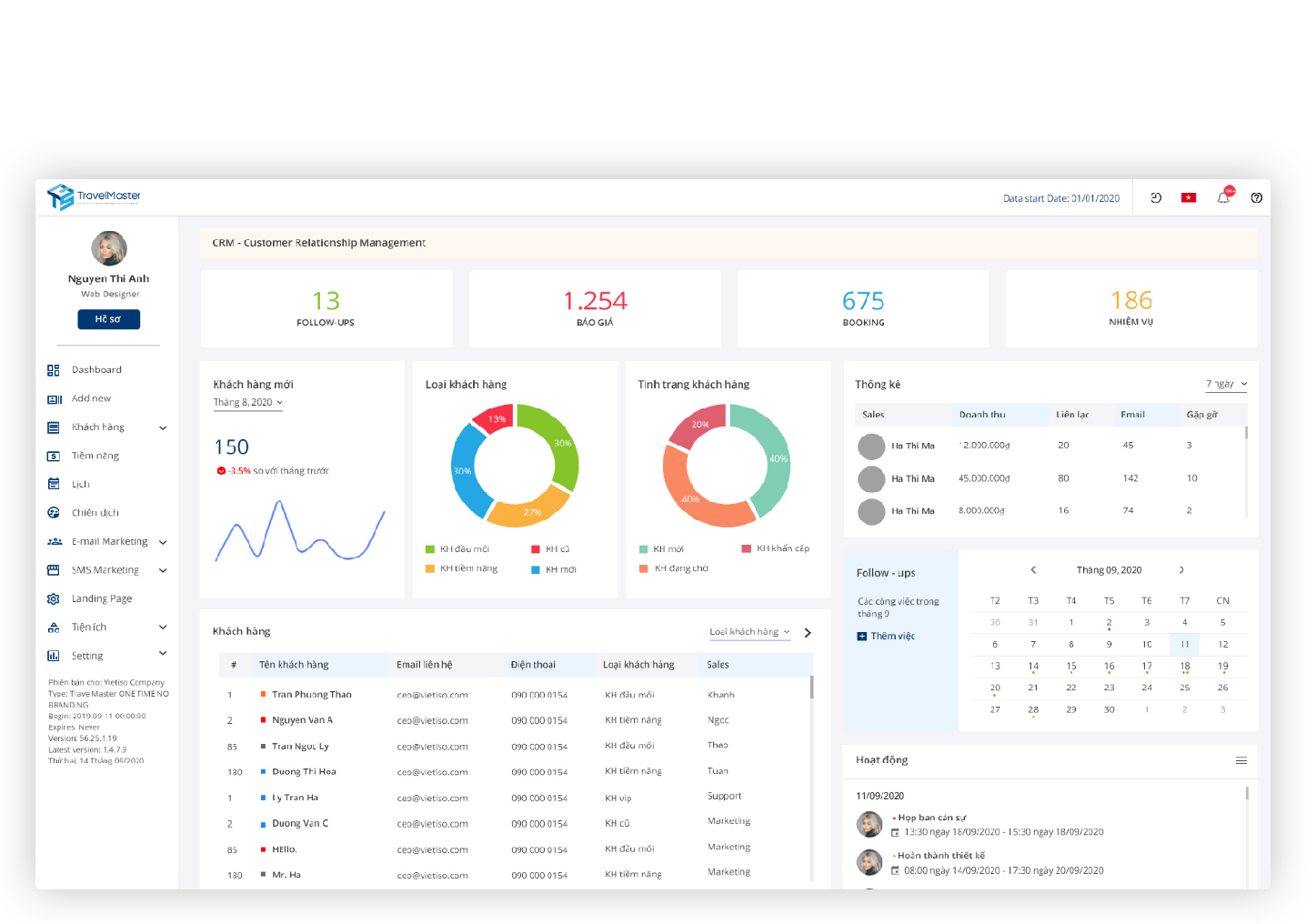
Task: Go to next page arrow in Khách hàng
Action: point(808,633)
